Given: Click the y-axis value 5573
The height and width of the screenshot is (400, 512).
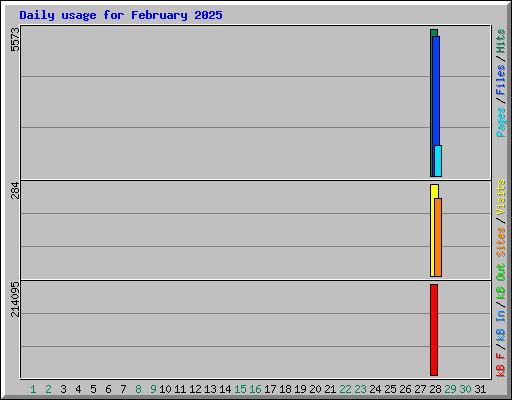Looking at the screenshot, I should [x=15, y=40].
